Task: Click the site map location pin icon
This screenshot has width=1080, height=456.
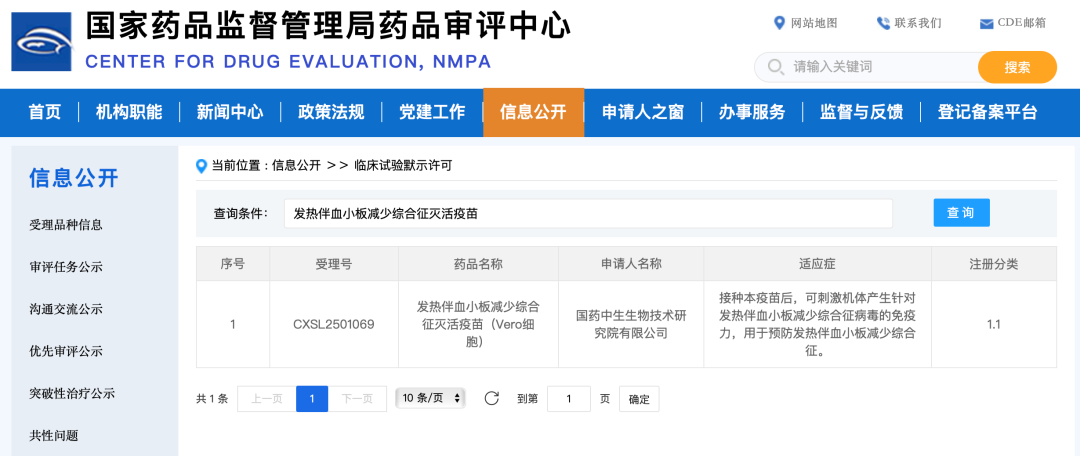Action: 780,23
